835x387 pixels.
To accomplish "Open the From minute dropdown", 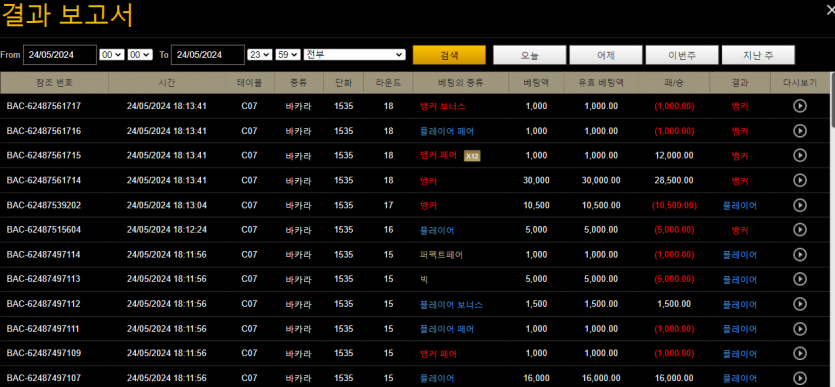I will 140,54.
